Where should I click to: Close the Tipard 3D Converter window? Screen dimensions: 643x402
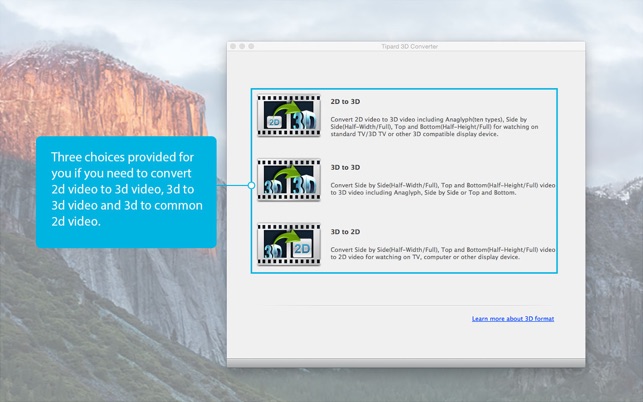(233, 46)
